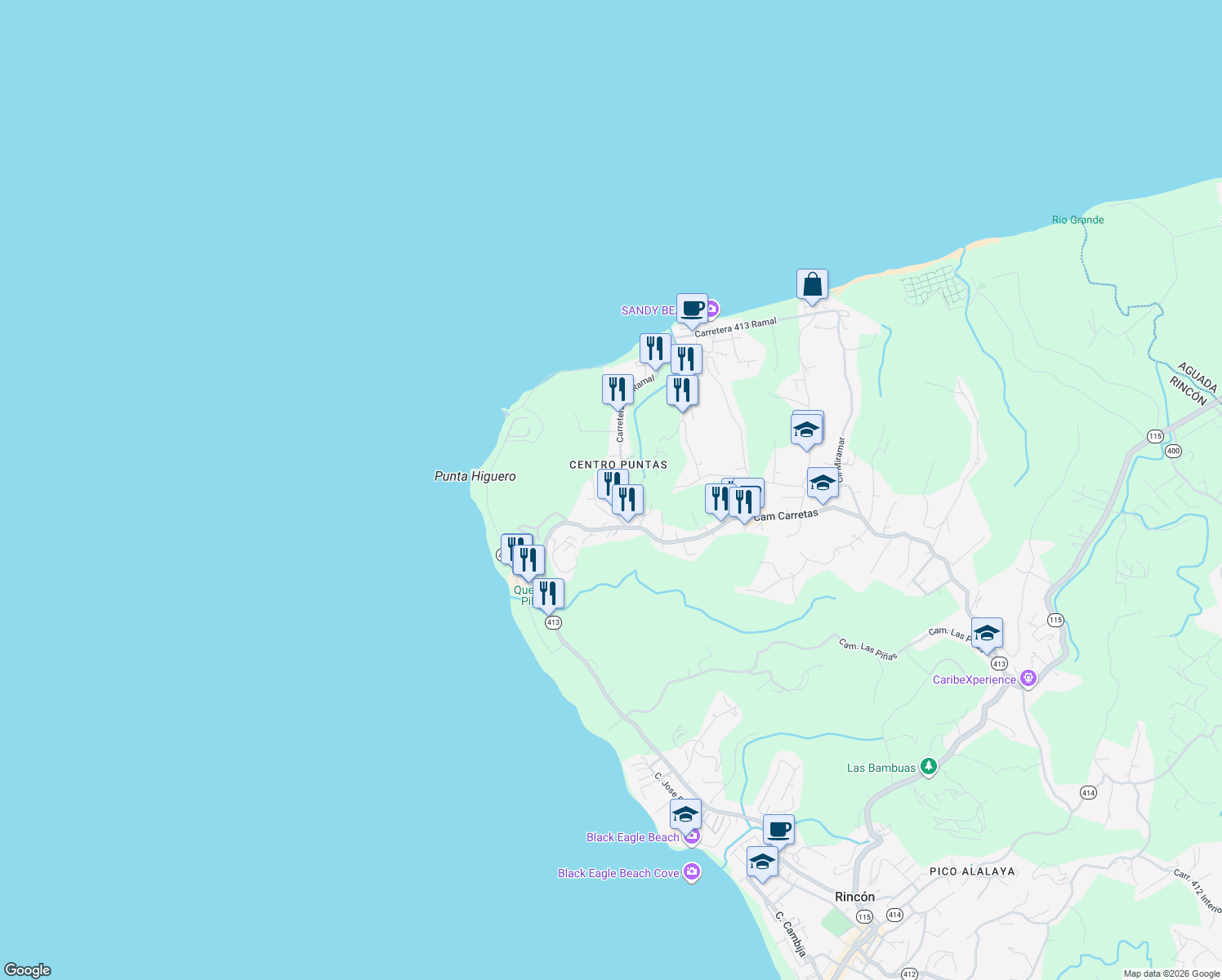Click the Map data ©2026 Google attribution

[x=1170, y=973]
